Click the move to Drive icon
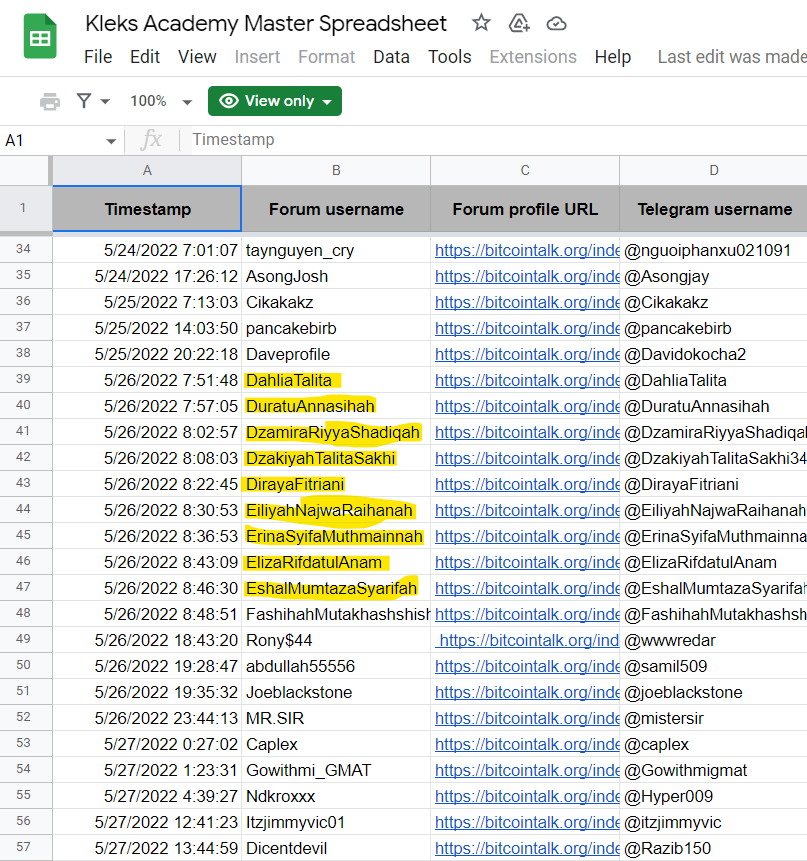Image resolution: width=807 pixels, height=861 pixels. tap(519, 23)
